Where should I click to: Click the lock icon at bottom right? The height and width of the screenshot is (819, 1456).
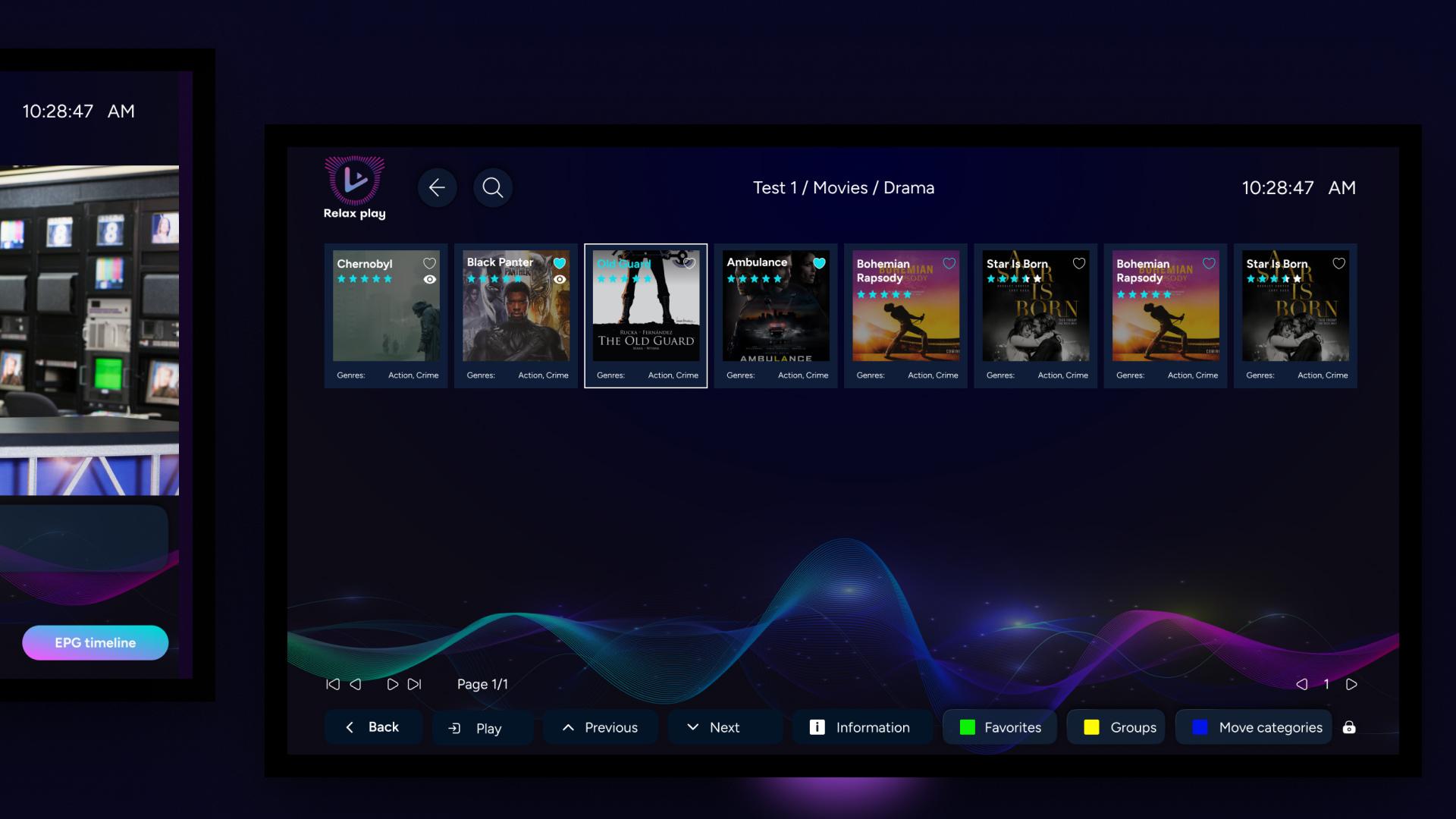1349,727
